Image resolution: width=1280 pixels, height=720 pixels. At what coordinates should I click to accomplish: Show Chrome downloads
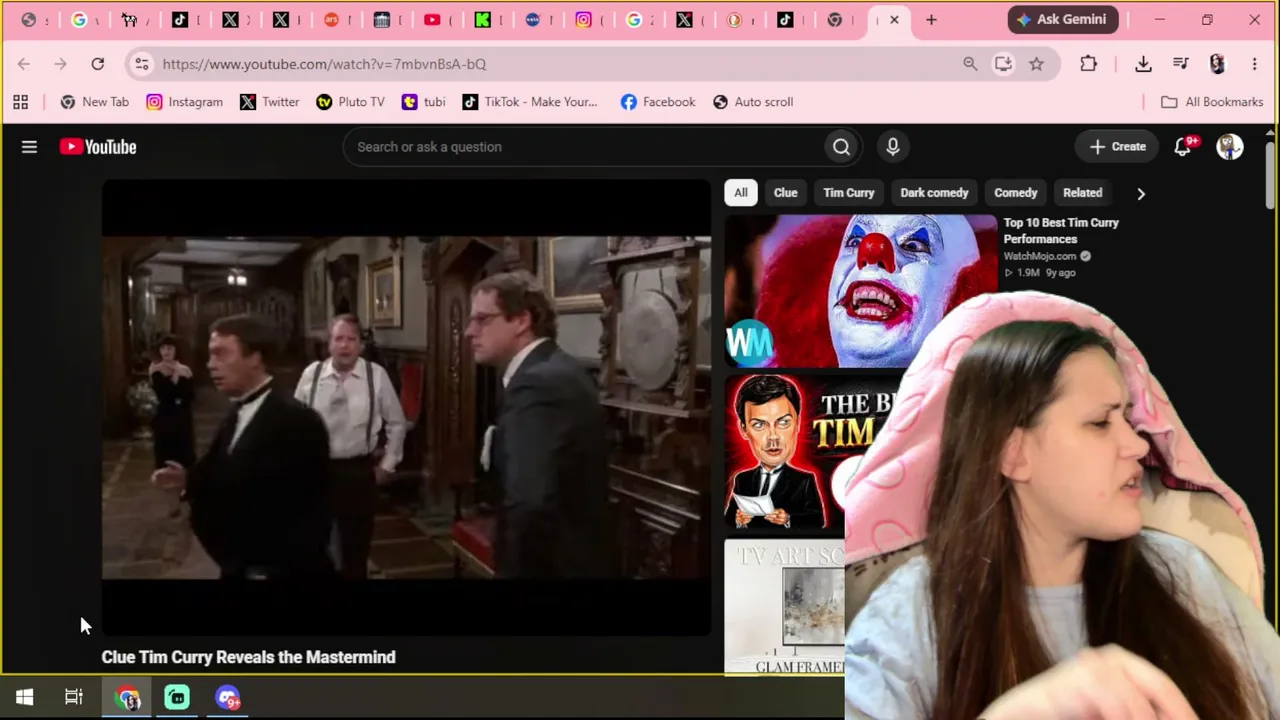tap(1143, 64)
